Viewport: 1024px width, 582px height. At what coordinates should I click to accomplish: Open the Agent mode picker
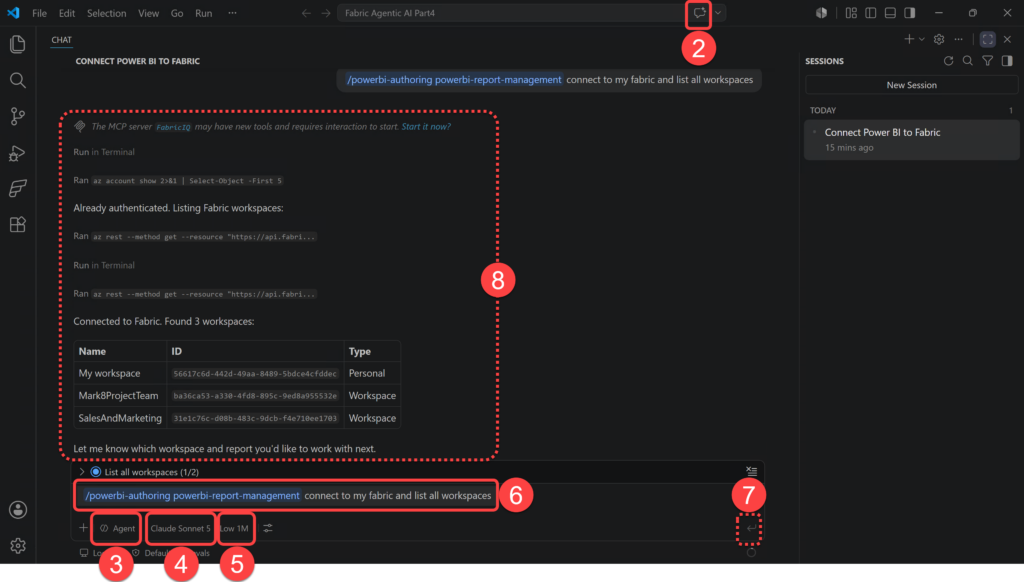118,528
